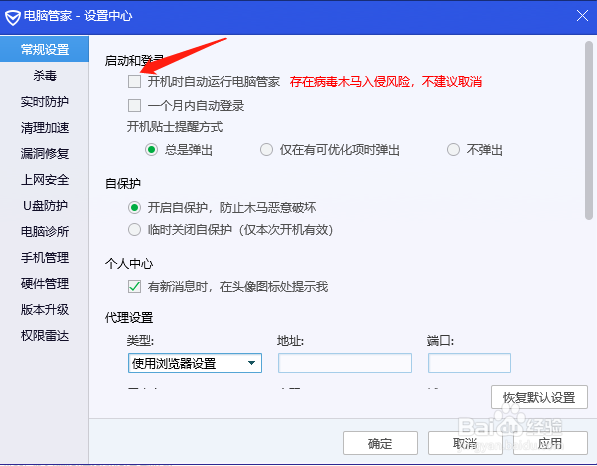Viewport: 597px width, 466px height.
Task: Open 上网安全 settings
Action: coord(45,179)
